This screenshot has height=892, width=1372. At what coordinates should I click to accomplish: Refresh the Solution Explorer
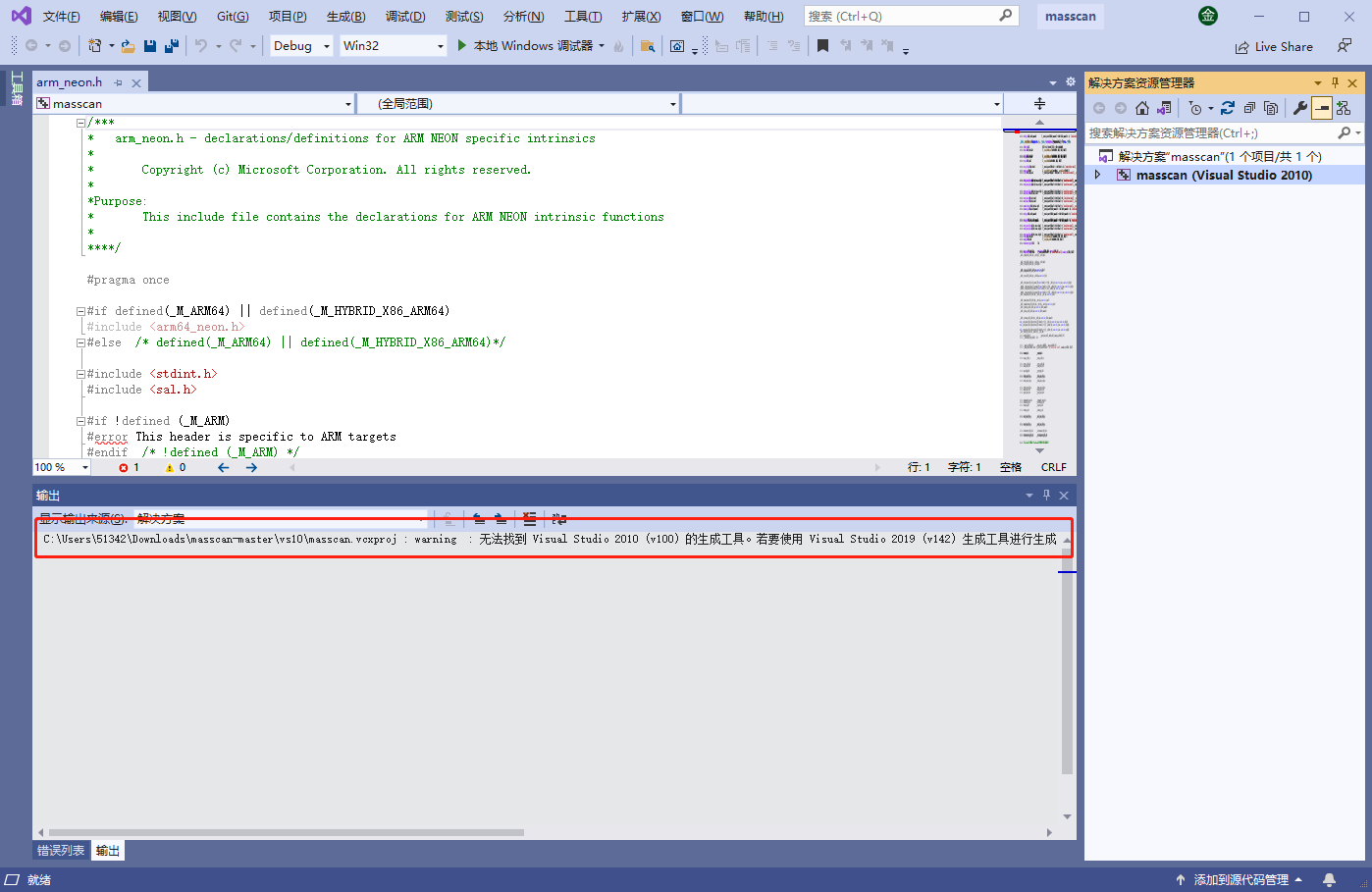point(1228,108)
